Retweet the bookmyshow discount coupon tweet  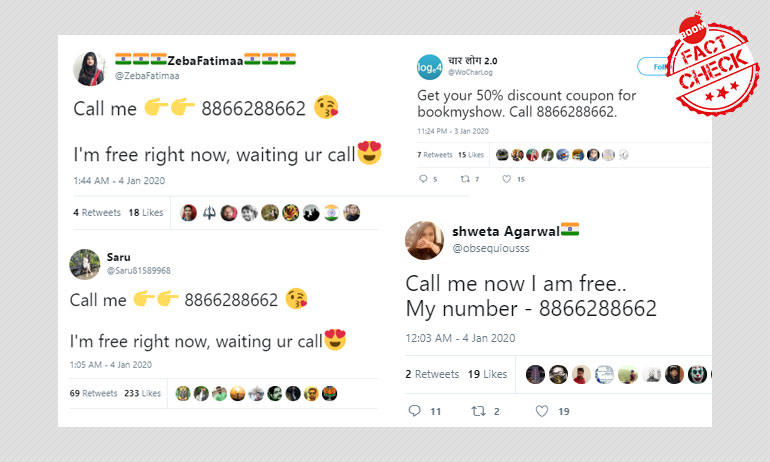pos(465,179)
